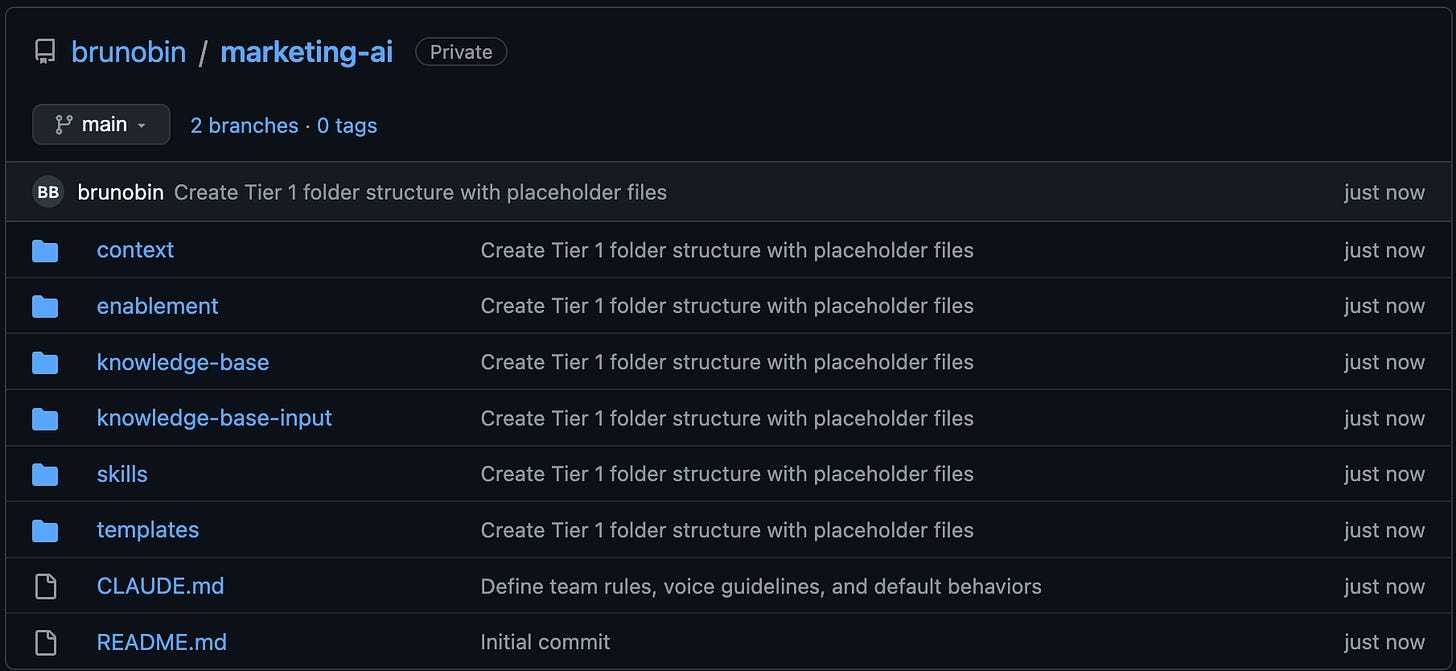1456x671 pixels.
Task: Click the Private label badge
Action: pyautogui.click(x=461, y=51)
